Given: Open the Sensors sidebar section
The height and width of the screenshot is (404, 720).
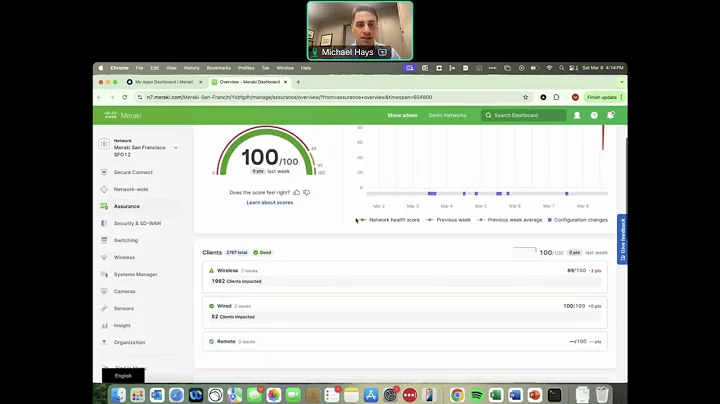Looking at the screenshot, I should pyautogui.click(x=124, y=308).
